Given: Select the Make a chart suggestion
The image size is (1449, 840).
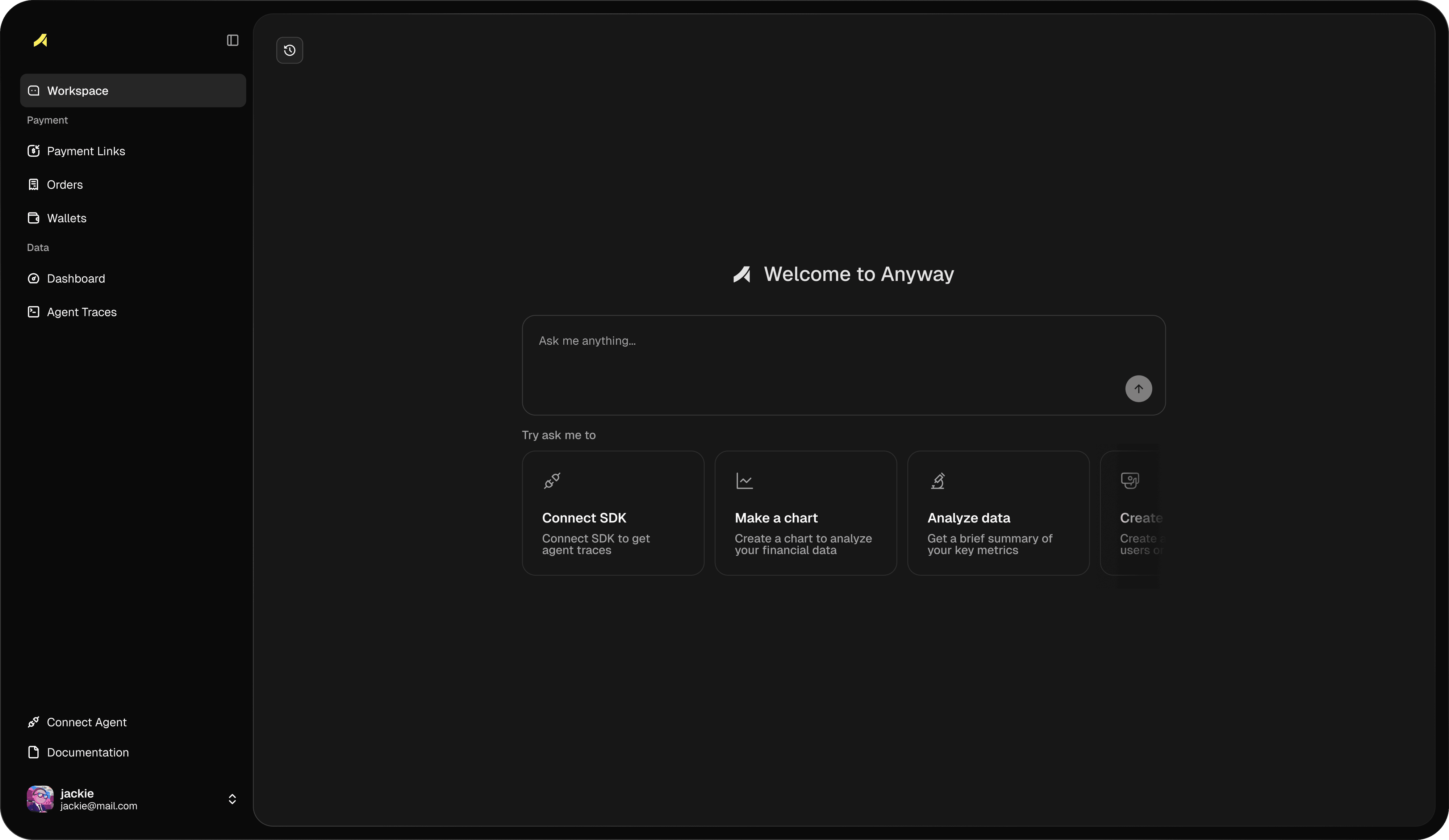Looking at the screenshot, I should point(805,513).
